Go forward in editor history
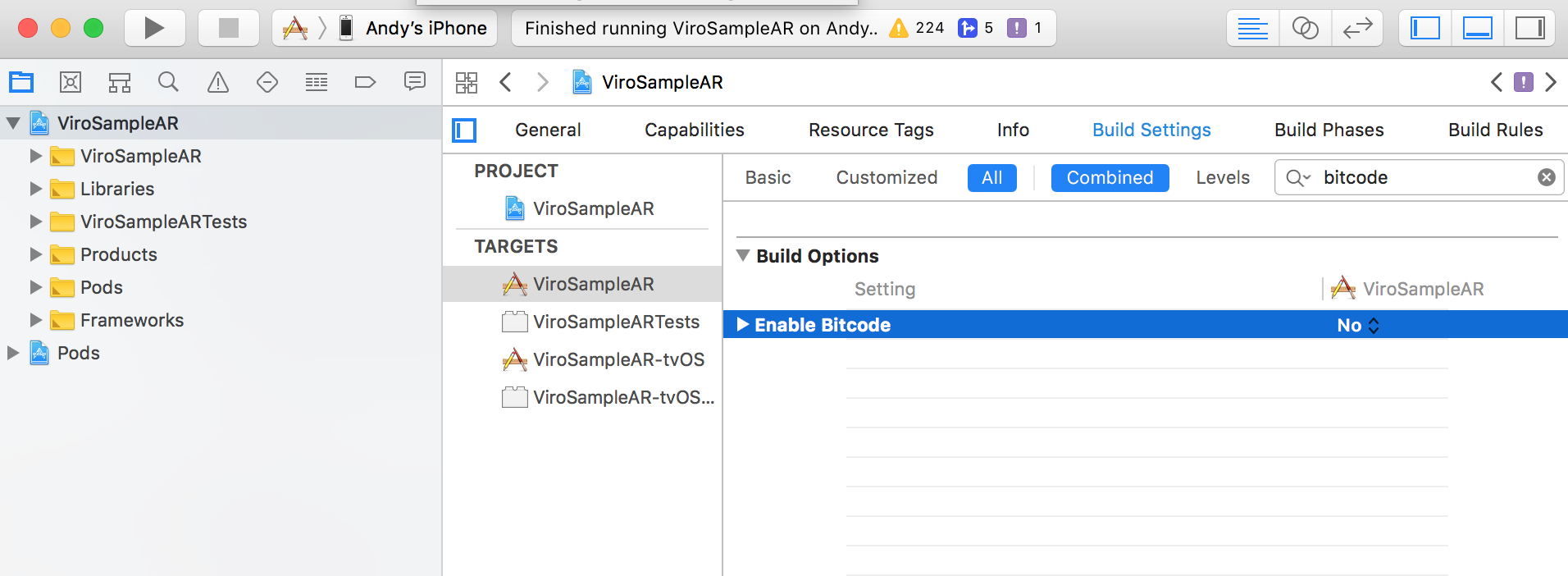The height and width of the screenshot is (576, 1568). (x=542, y=82)
